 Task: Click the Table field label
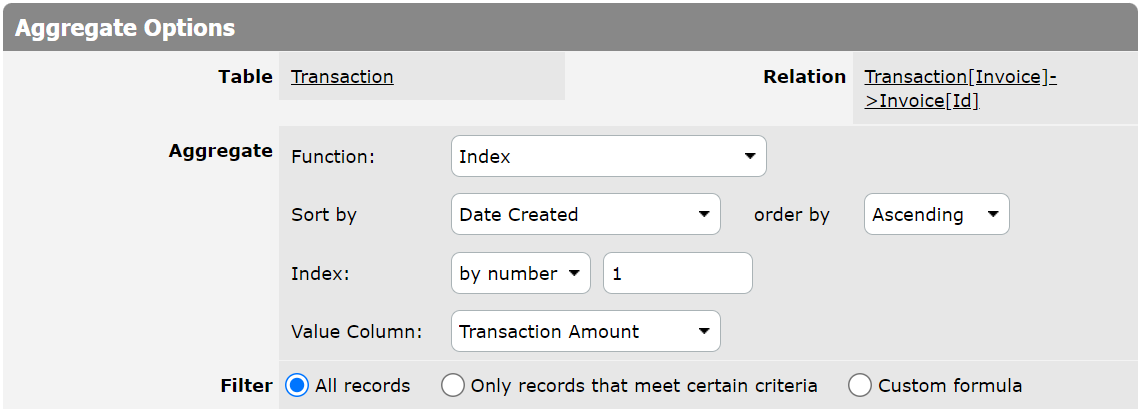coord(245,77)
